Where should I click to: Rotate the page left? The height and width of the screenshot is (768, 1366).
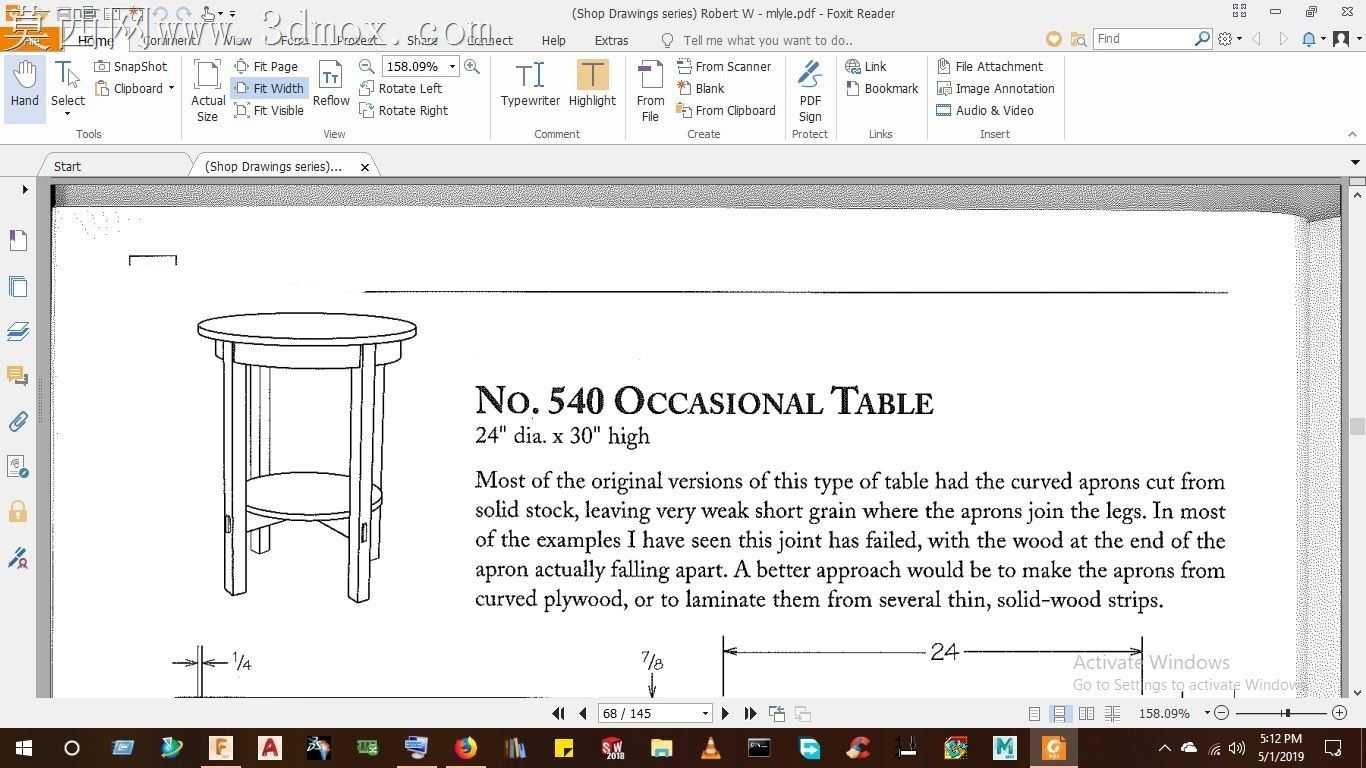tap(401, 88)
